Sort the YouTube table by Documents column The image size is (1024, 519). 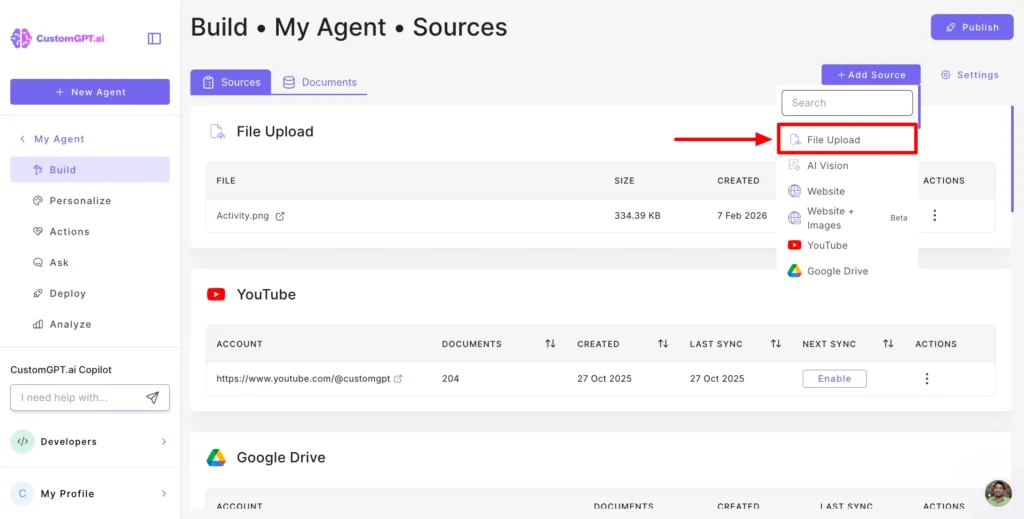click(550, 344)
